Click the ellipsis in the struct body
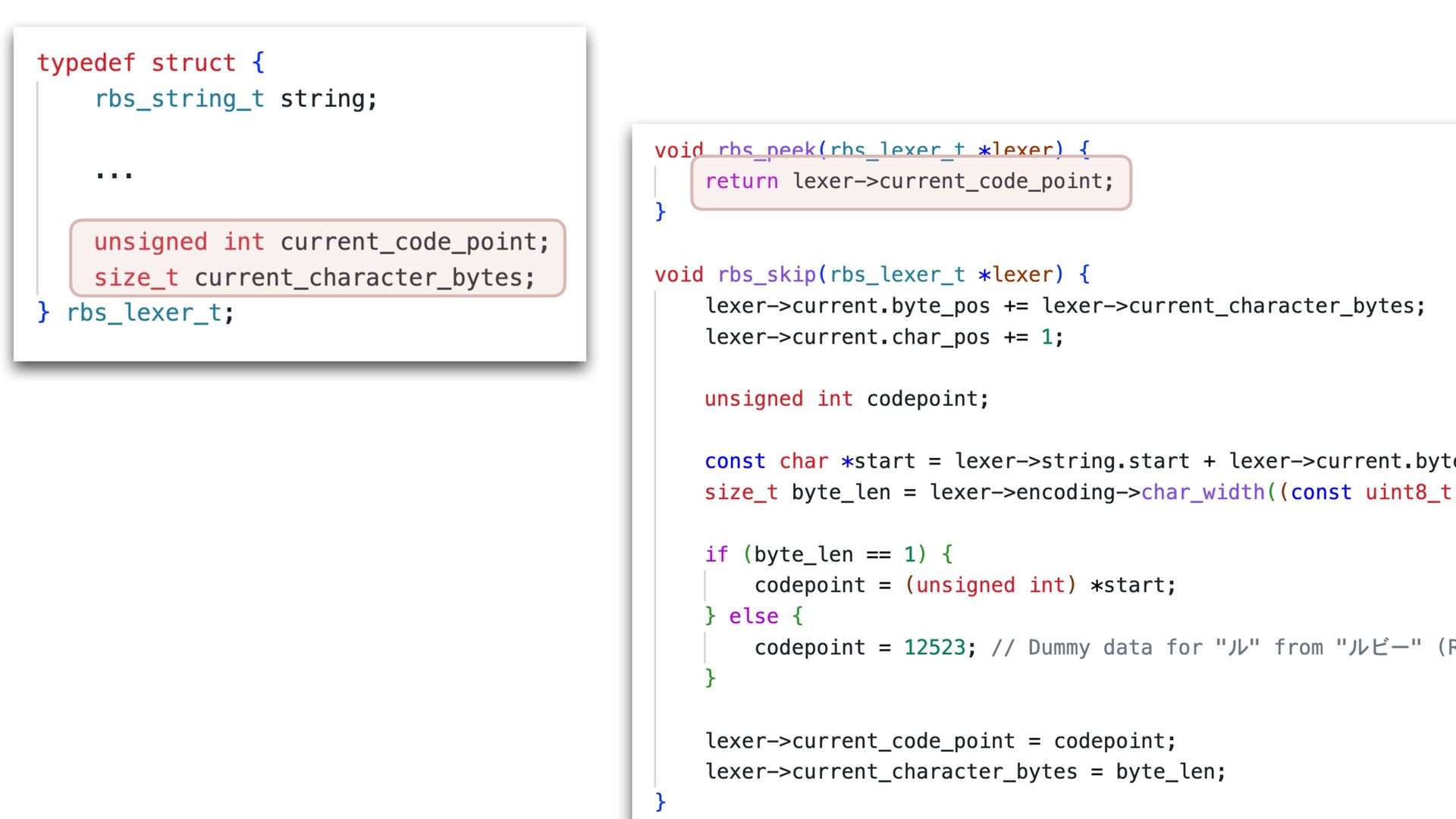The width and height of the screenshot is (1456, 819). (114, 173)
